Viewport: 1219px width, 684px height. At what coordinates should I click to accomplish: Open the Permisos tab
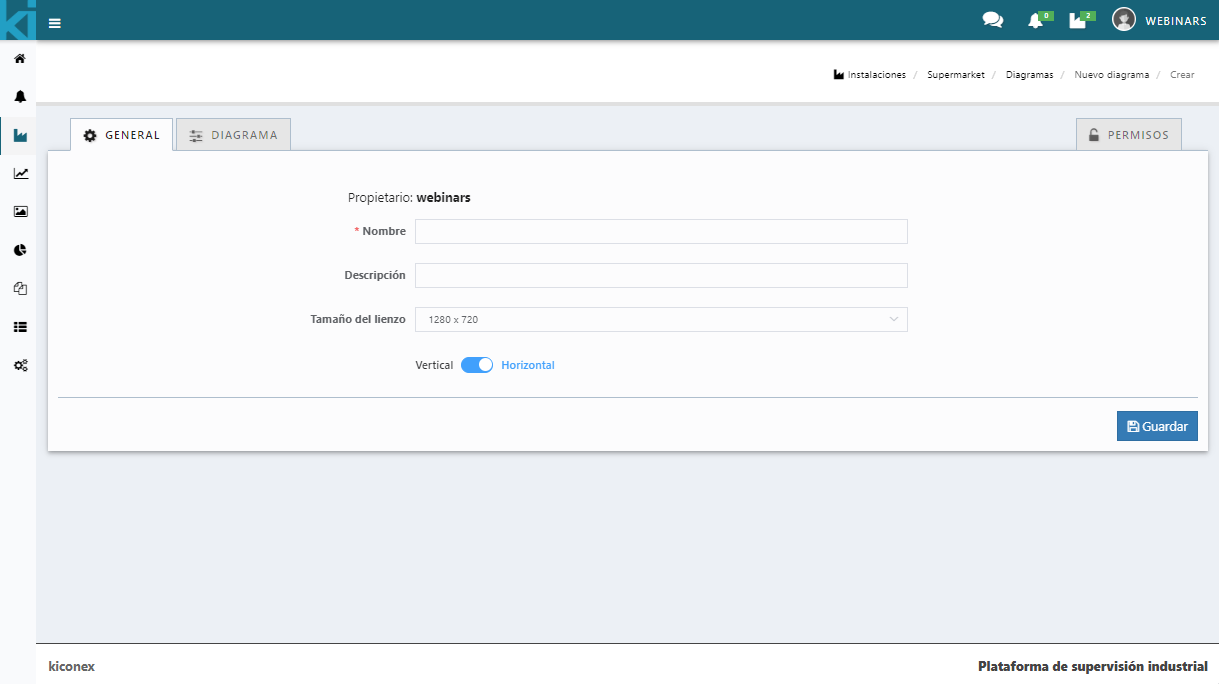(x=1128, y=135)
